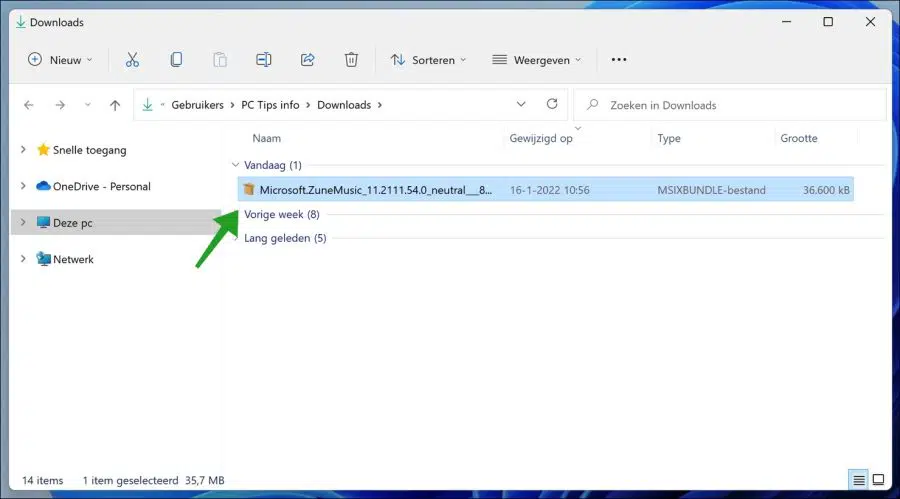The image size is (900, 499).
Task: Click chevron after Downloads breadcrumb
Action: (x=379, y=105)
